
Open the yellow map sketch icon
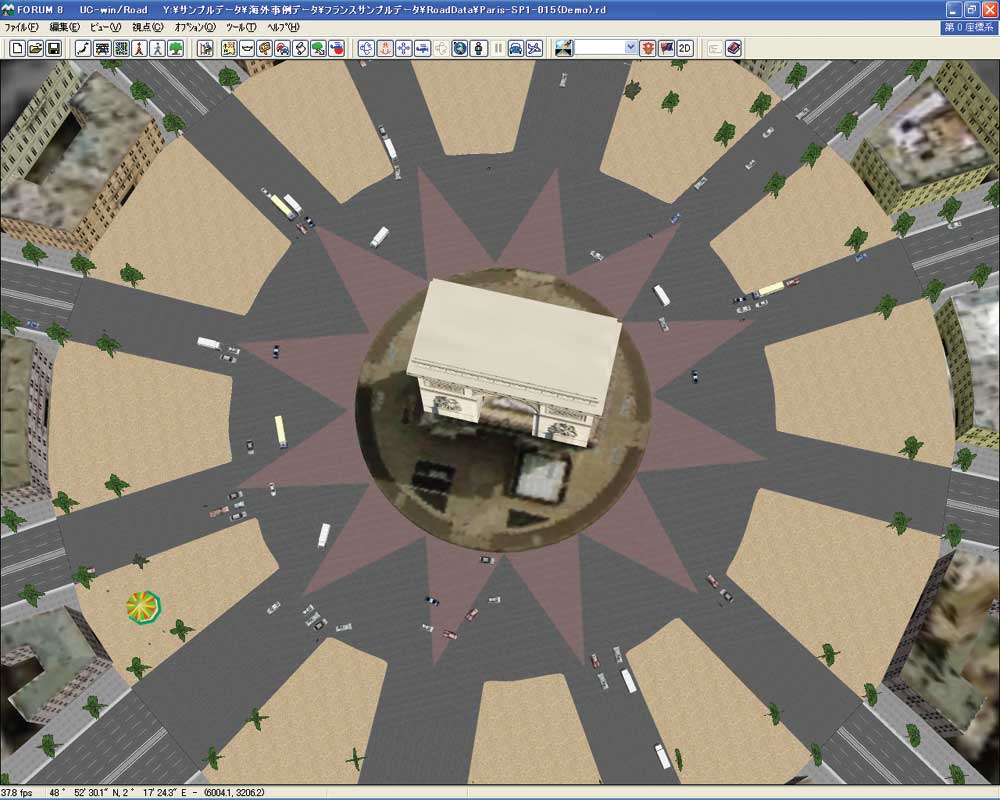[228, 48]
